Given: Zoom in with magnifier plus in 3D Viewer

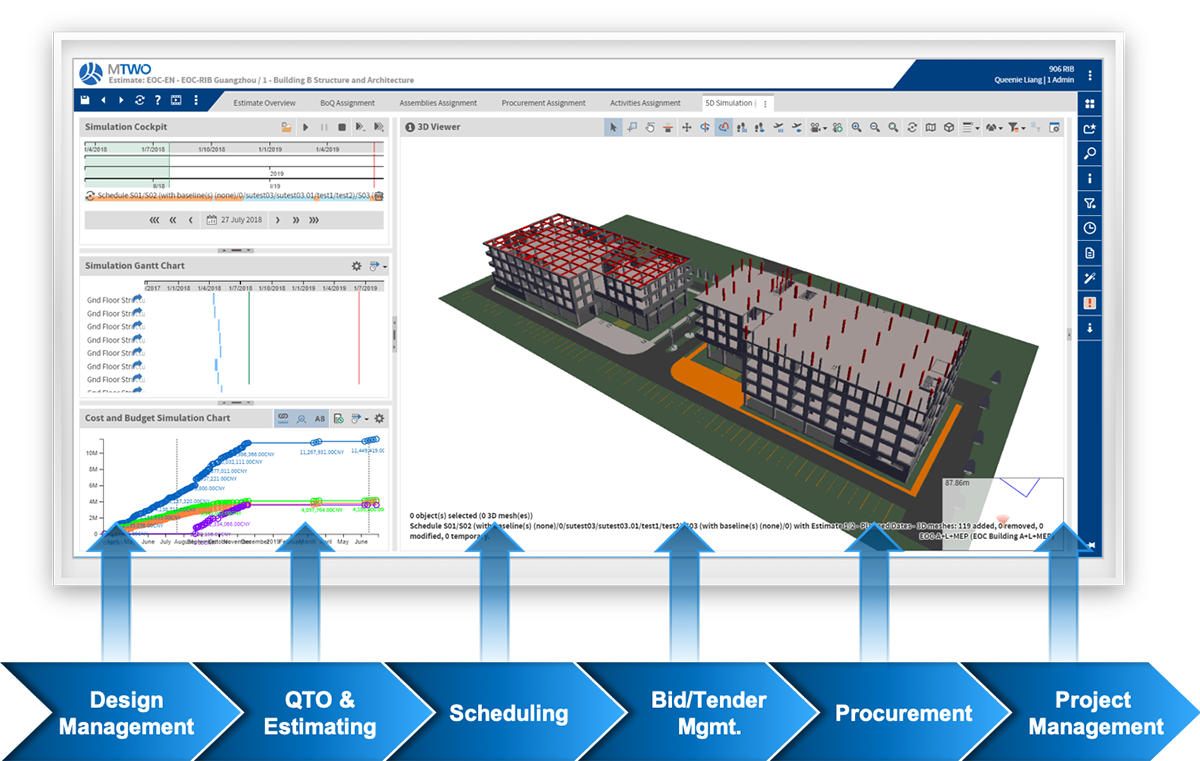Looking at the screenshot, I should pyautogui.click(x=856, y=127).
